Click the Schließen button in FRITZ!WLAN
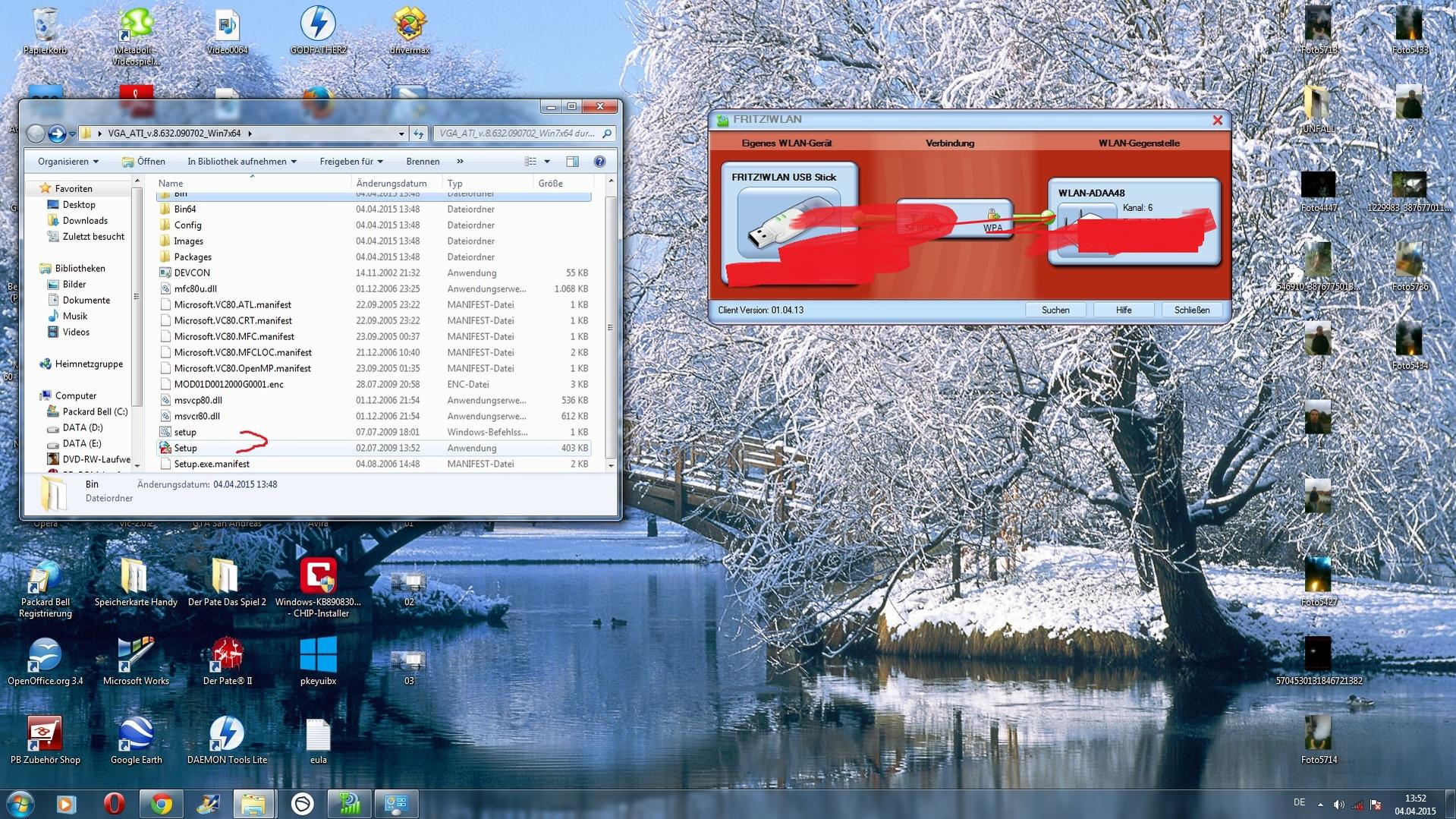Screen dimensions: 1456x819 [1192, 310]
